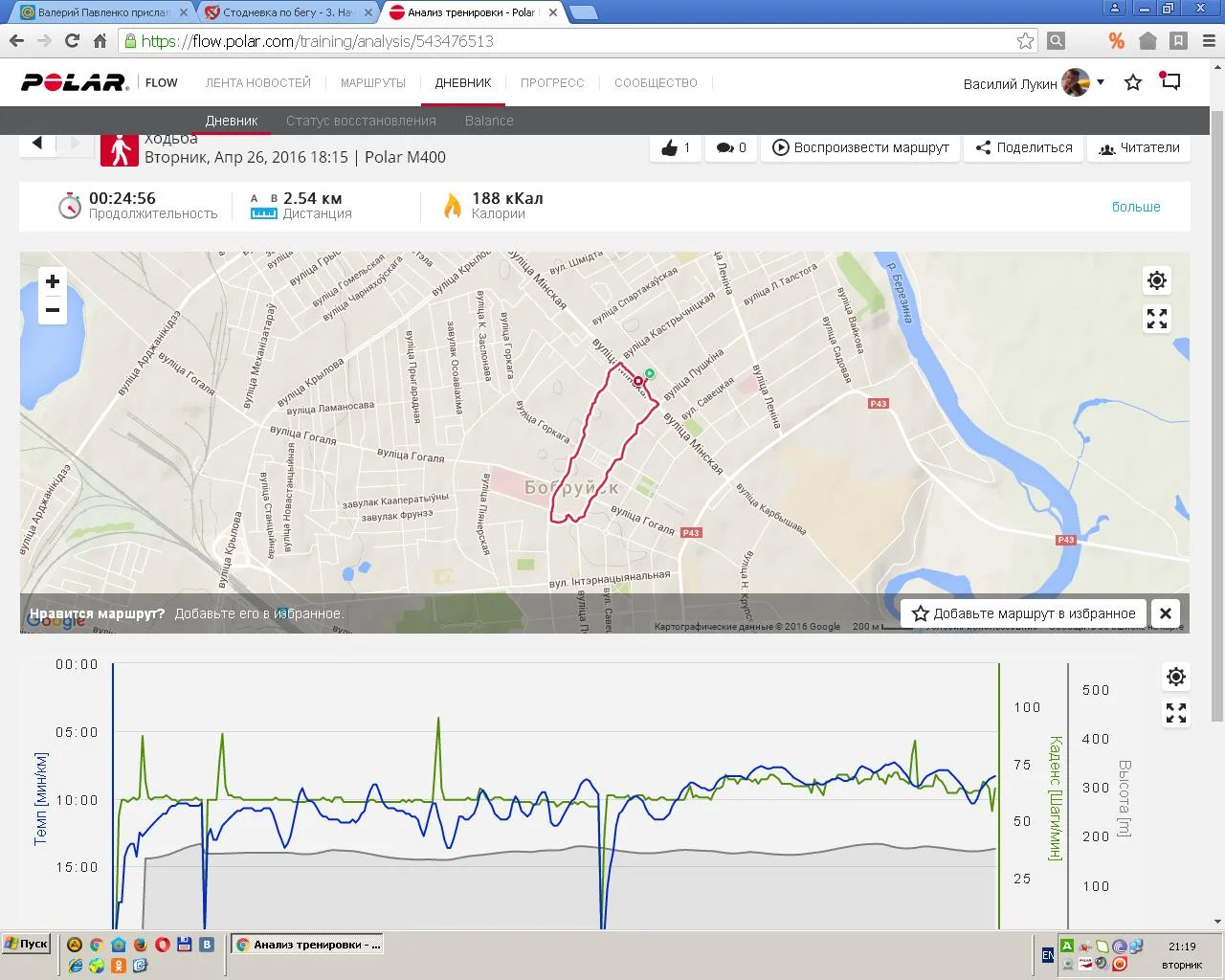Image resolution: width=1225 pixels, height=980 pixels.
Task: Open a new browser tab
Action: click(x=583, y=12)
